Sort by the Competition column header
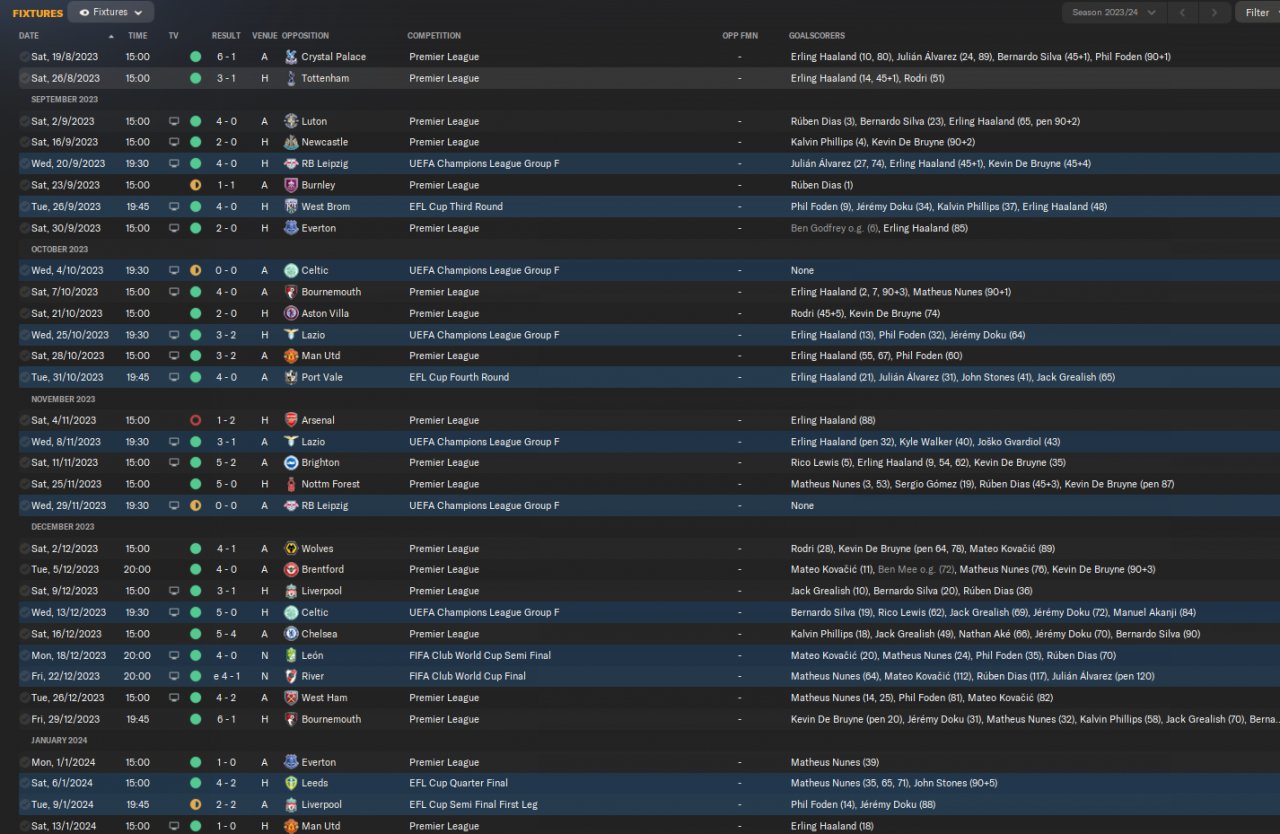 coord(434,36)
